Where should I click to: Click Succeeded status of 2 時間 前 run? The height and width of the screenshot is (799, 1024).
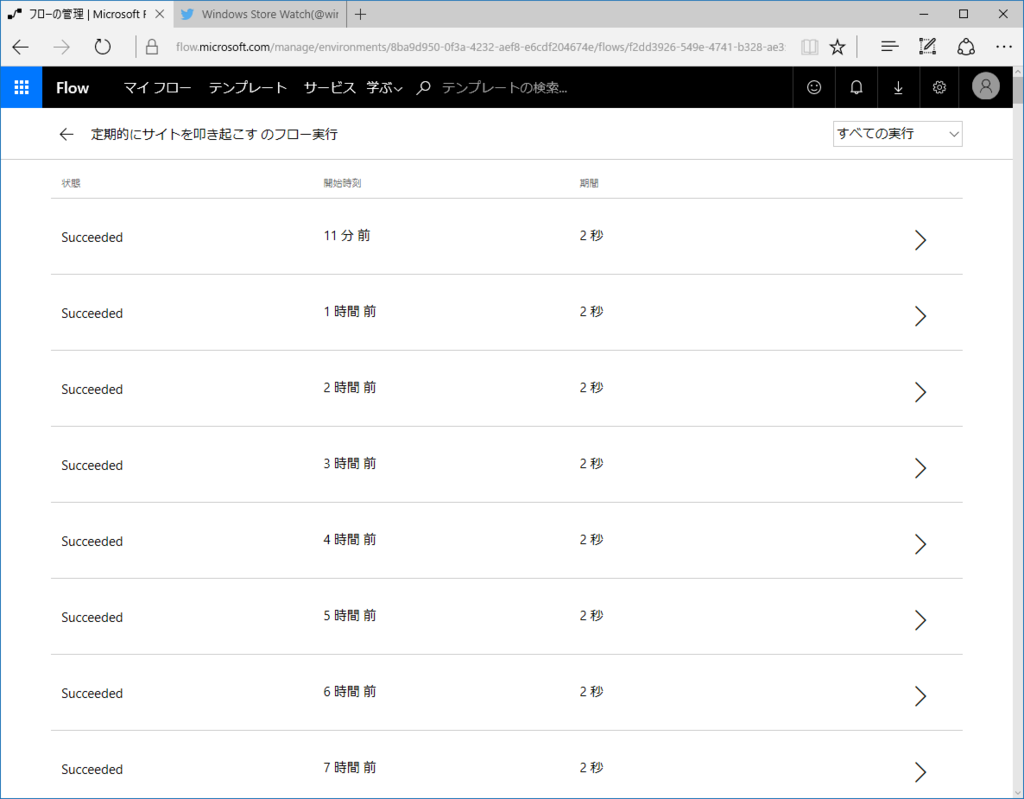pyautogui.click(x=92, y=389)
